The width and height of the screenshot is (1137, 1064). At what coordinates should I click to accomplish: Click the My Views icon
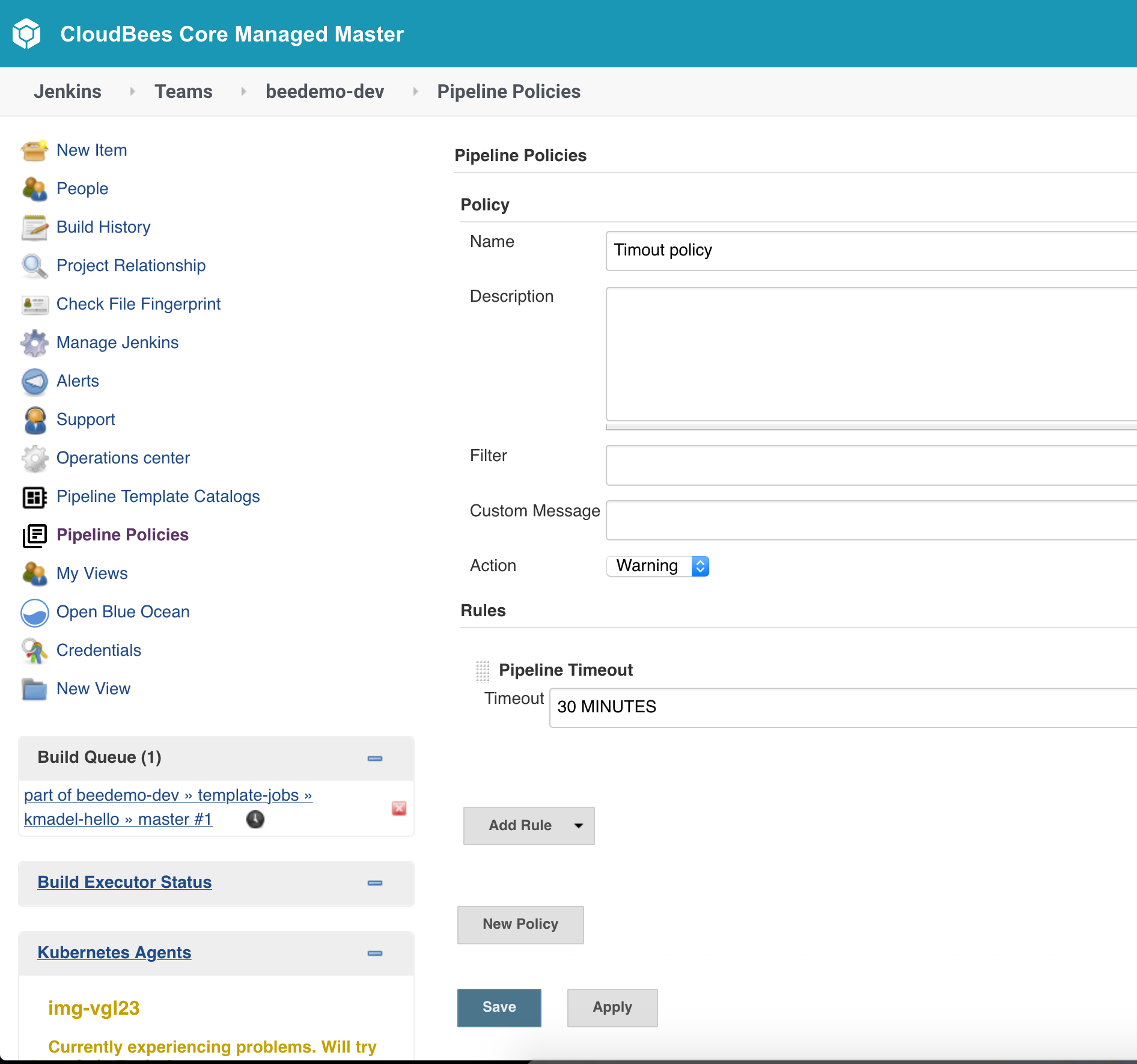[34, 573]
